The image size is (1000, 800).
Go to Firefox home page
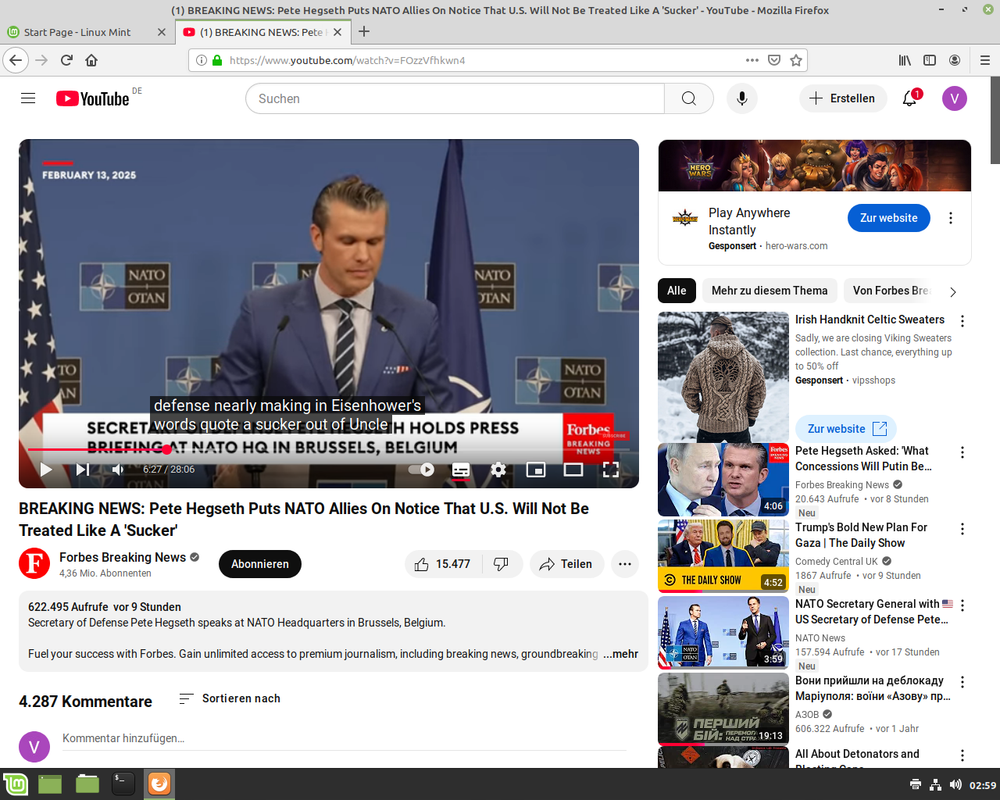coord(91,60)
